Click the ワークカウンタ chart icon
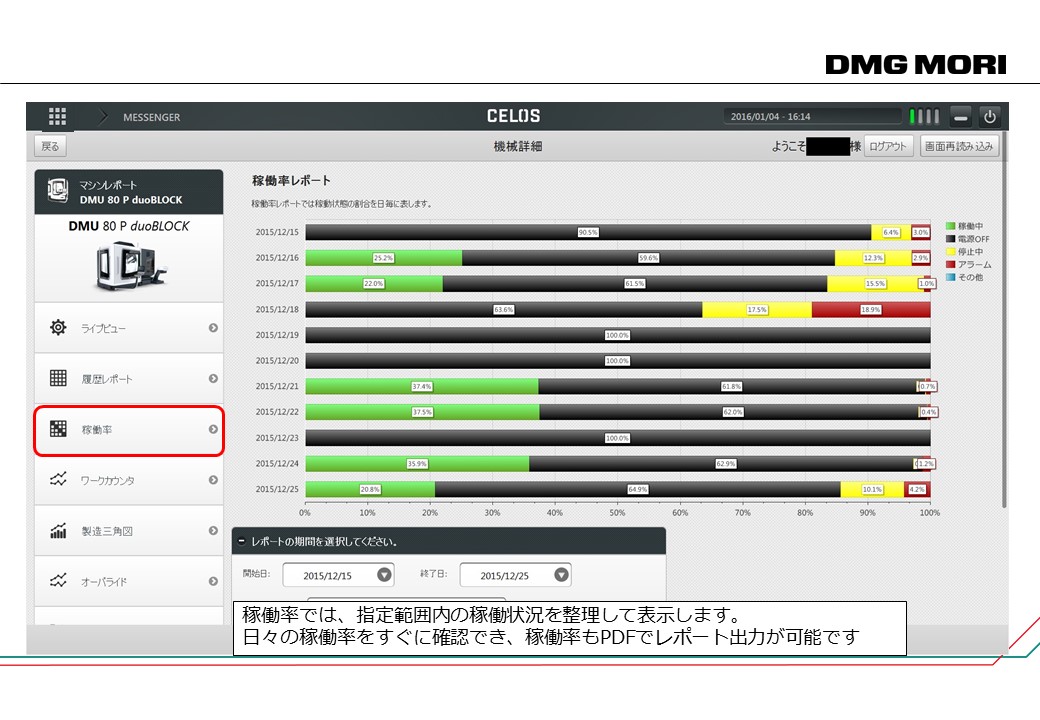 58,479
